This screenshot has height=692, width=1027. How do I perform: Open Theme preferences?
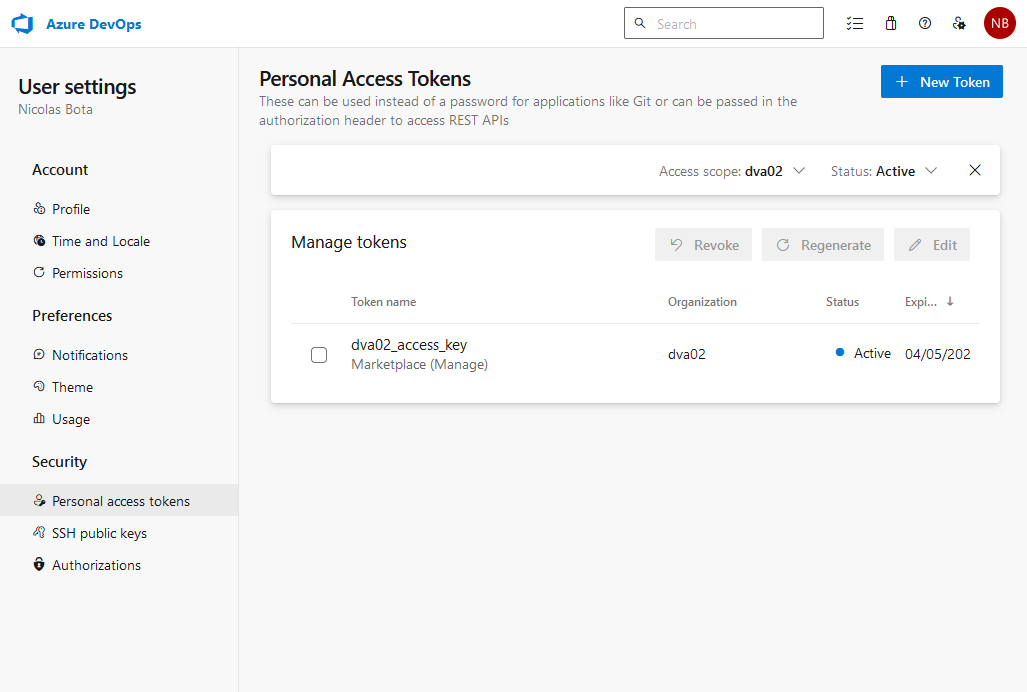coord(72,387)
